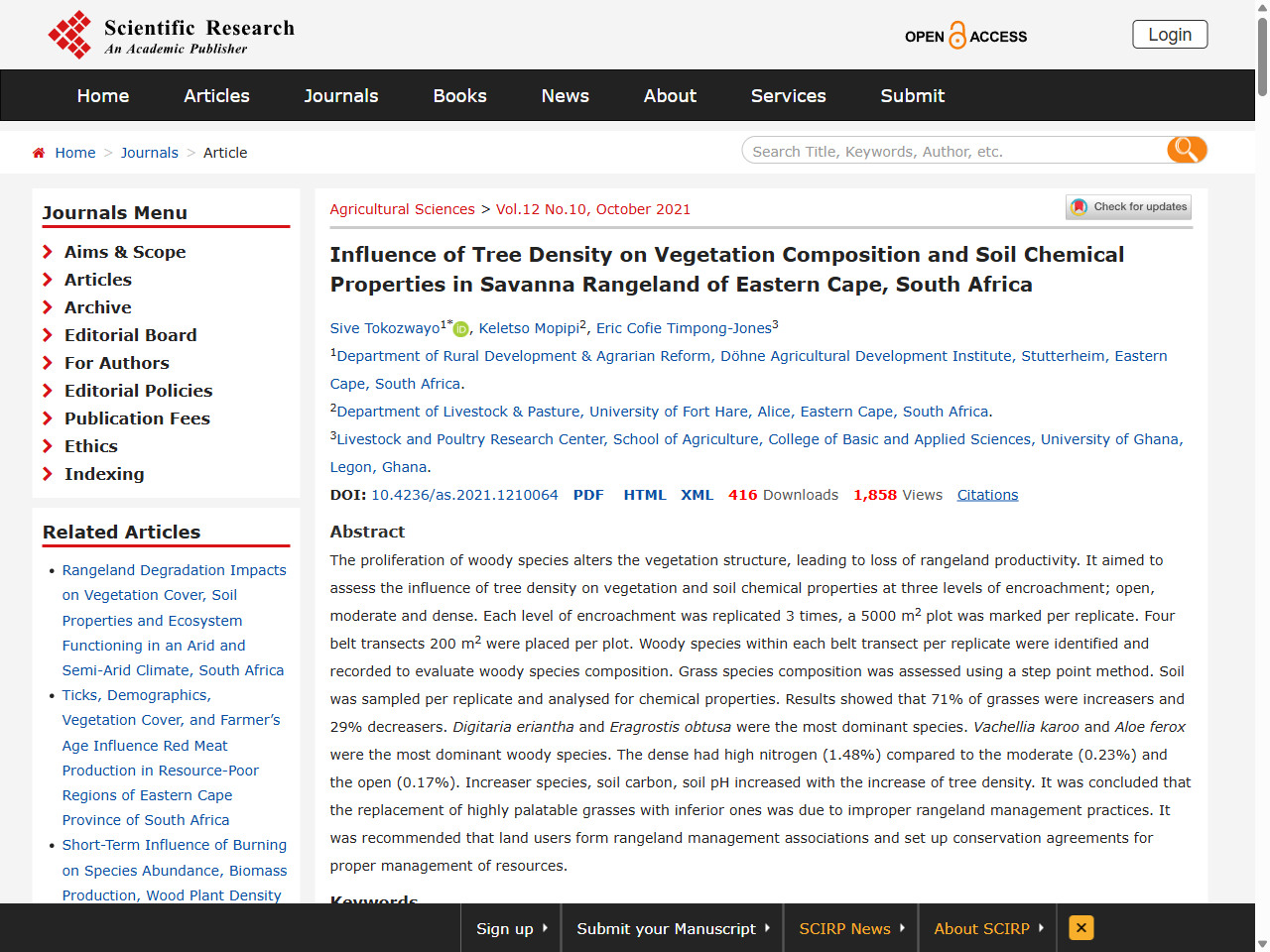
Task: Open the Journals item in the navigation bar
Action: point(340,95)
